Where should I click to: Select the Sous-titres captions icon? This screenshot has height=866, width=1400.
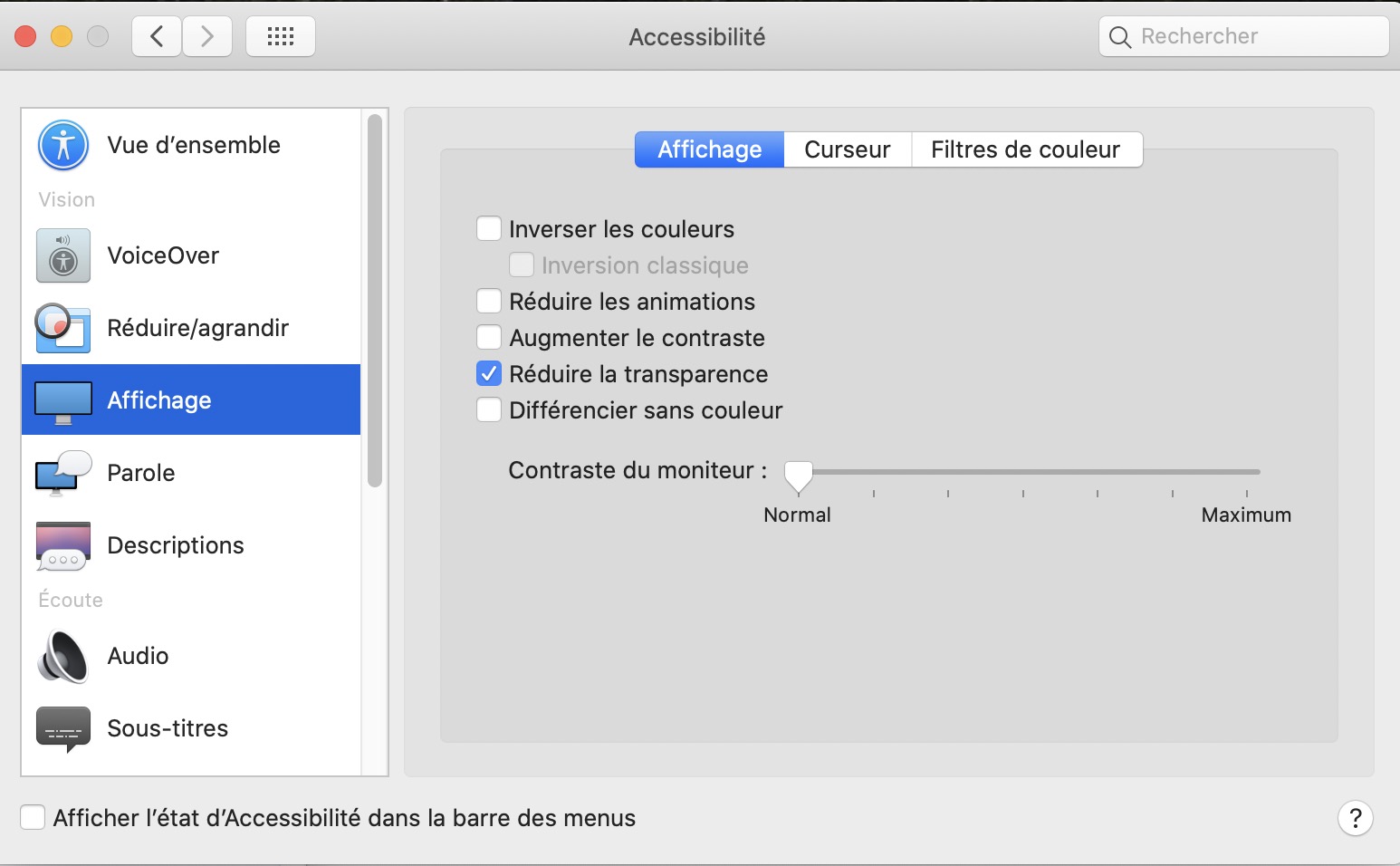coord(63,728)
